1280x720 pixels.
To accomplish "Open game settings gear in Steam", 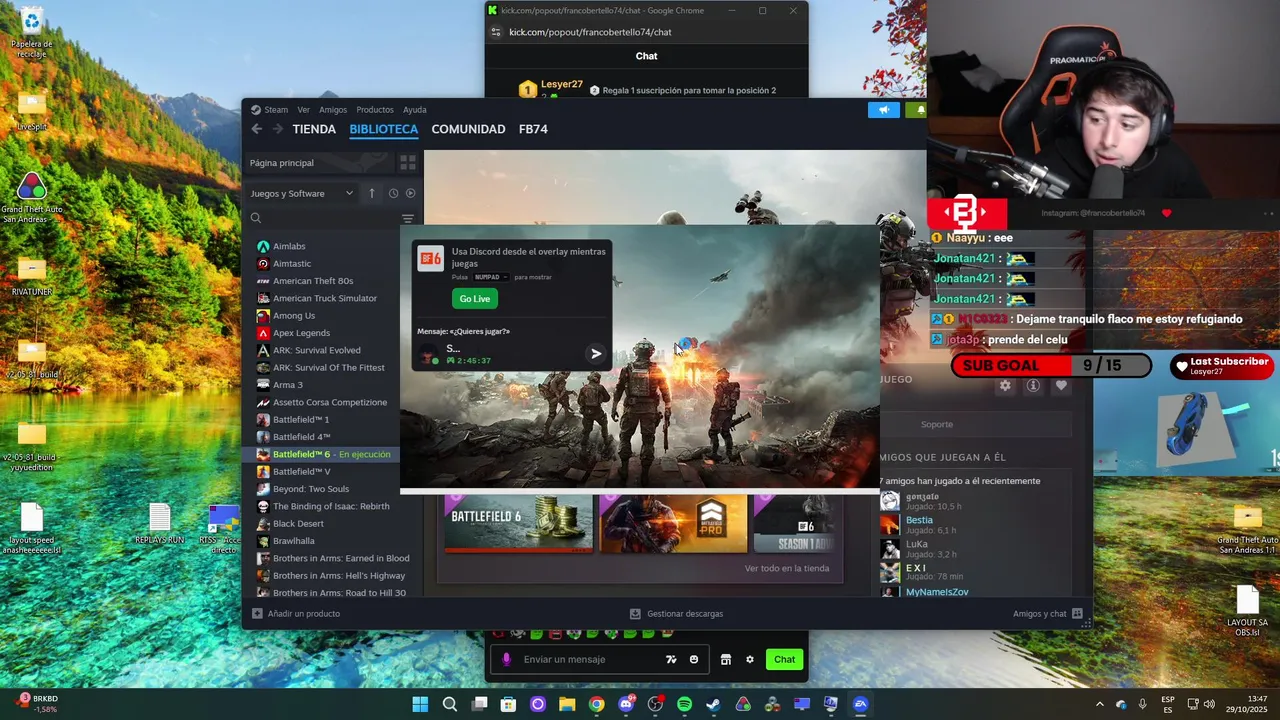I will (x=1006, y=386).
